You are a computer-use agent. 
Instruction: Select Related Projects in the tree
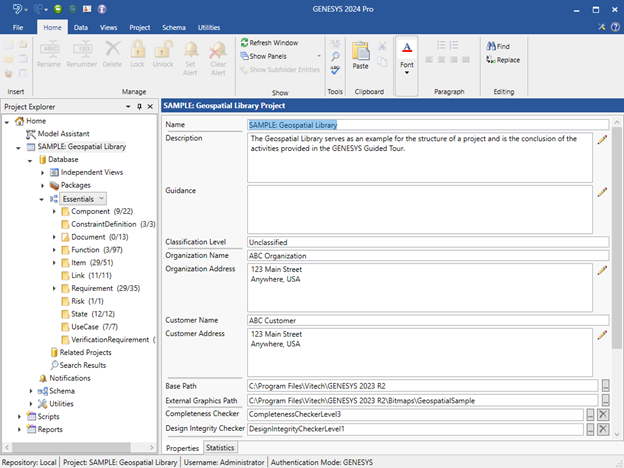point(85,353)
